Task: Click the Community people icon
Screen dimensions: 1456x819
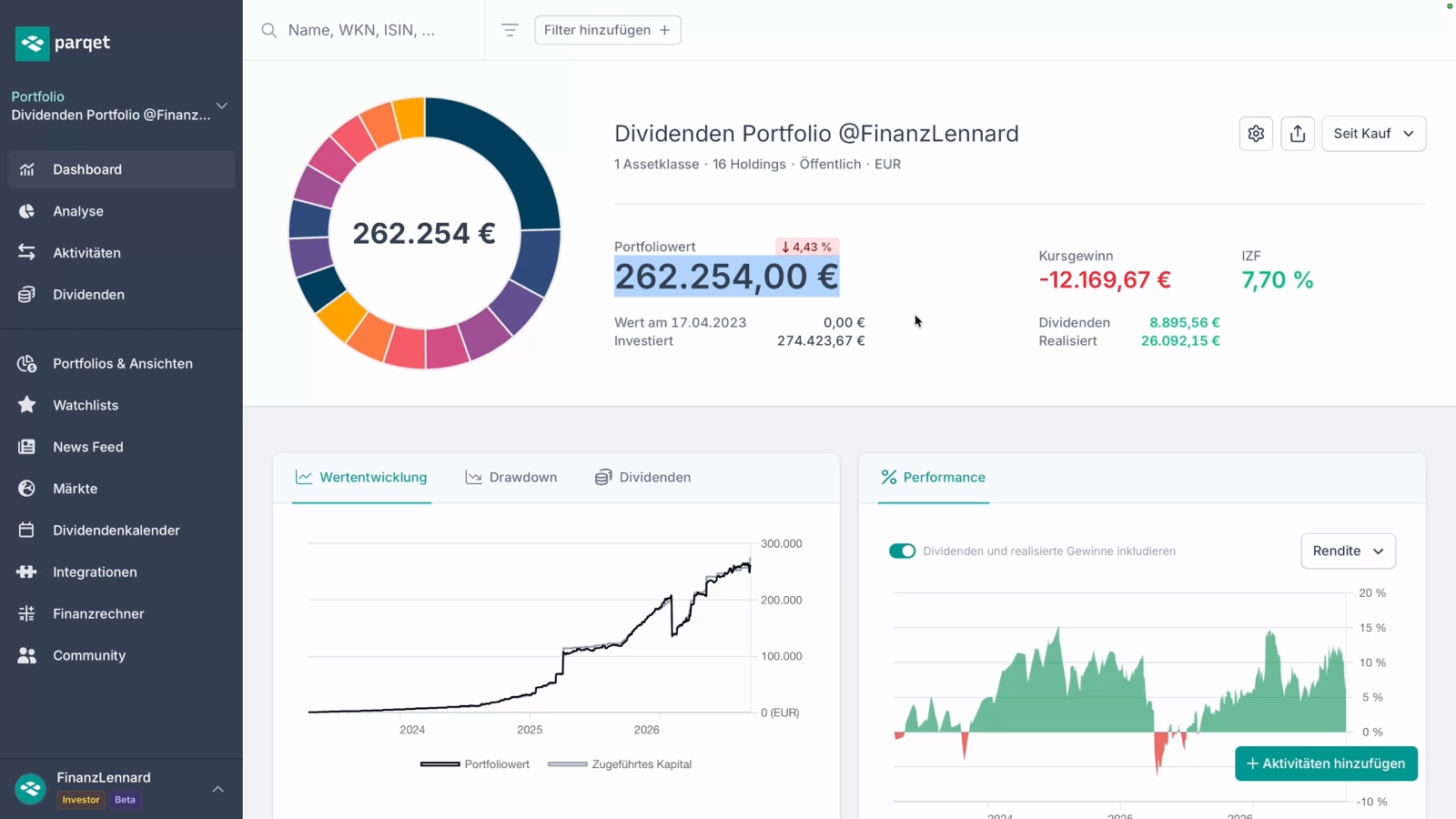Action: coord(26,656)
